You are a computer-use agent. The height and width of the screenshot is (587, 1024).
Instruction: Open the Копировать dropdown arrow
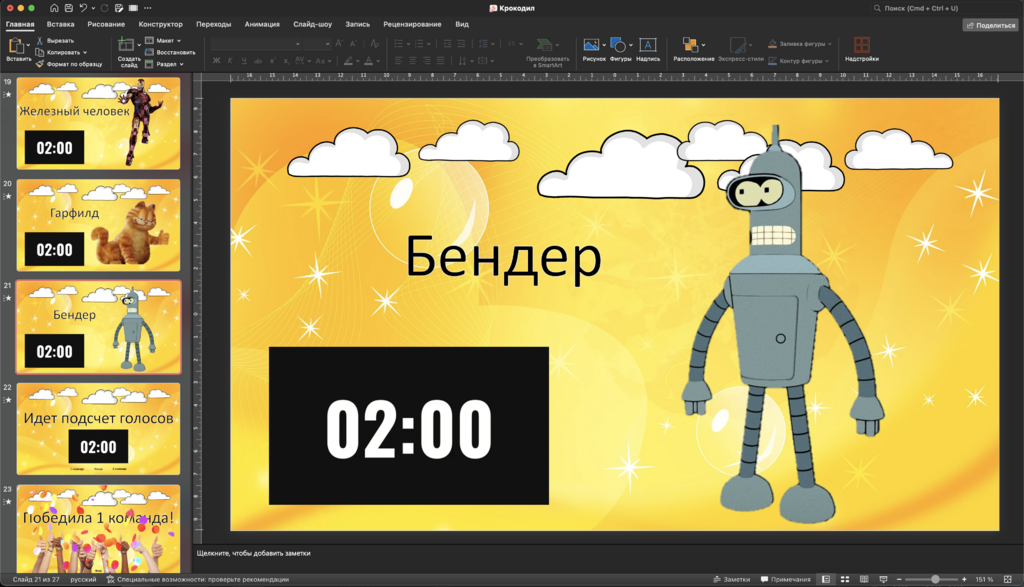[85, 52]
